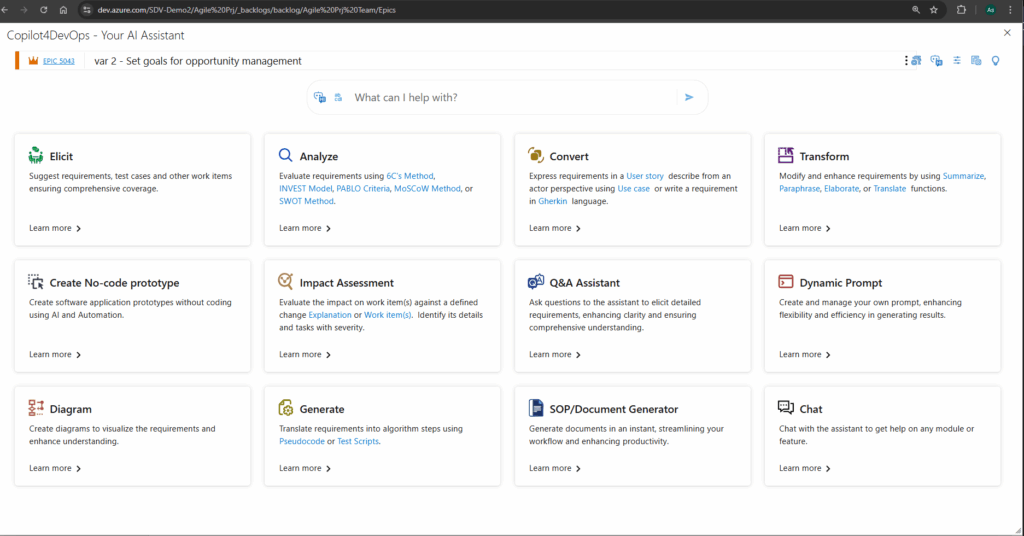Click the Elicit module icon

36,156
